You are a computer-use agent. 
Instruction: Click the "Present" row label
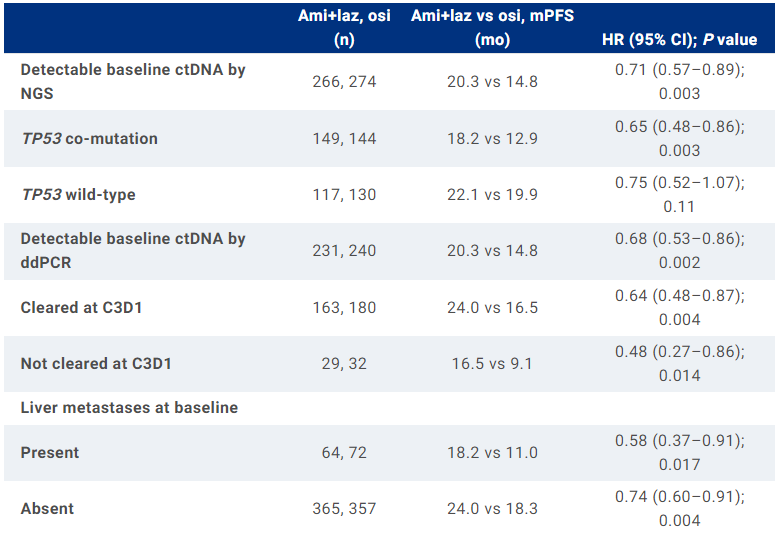pos(51,453)
